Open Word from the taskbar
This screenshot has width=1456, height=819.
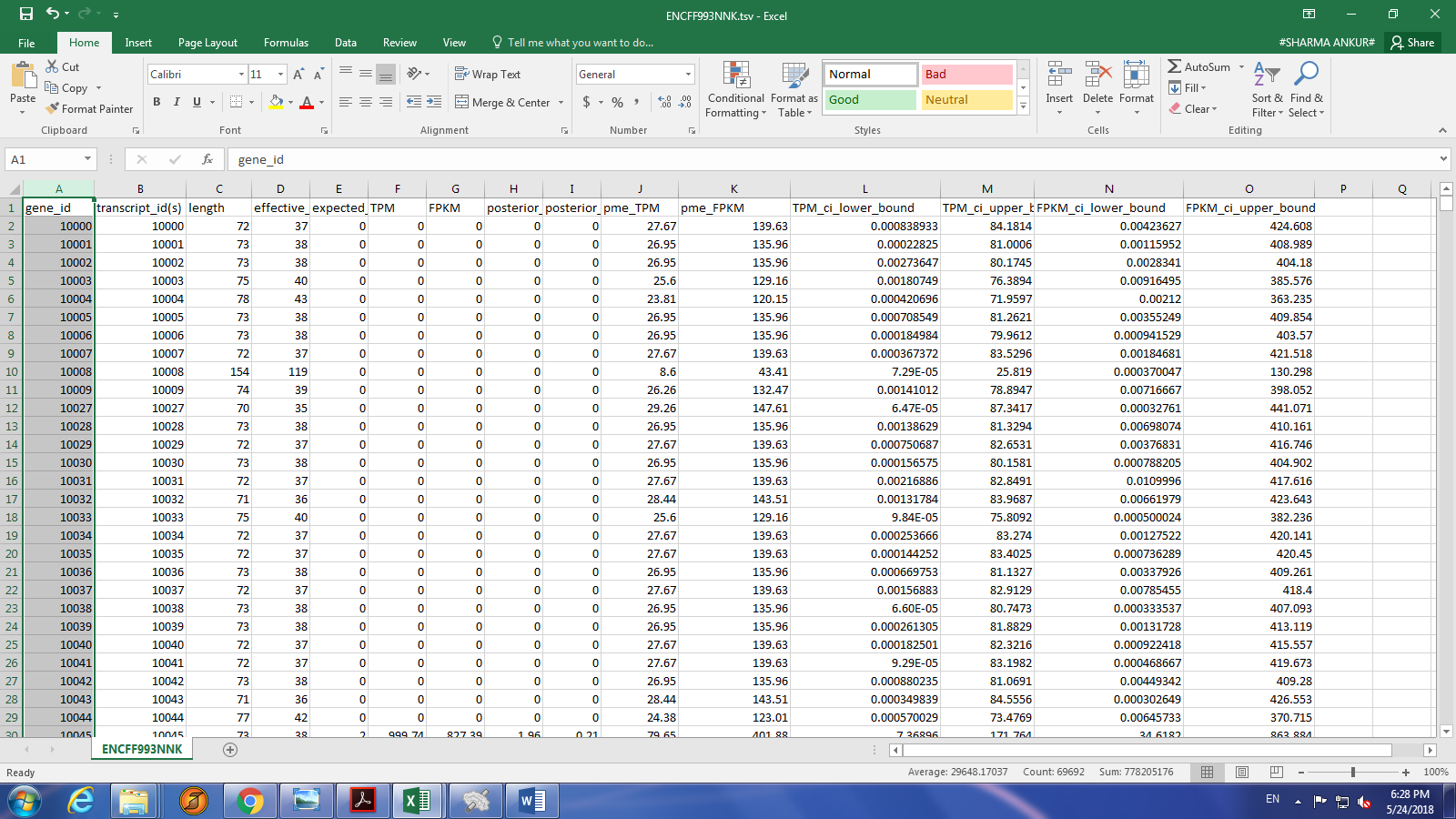click(533, 801)
